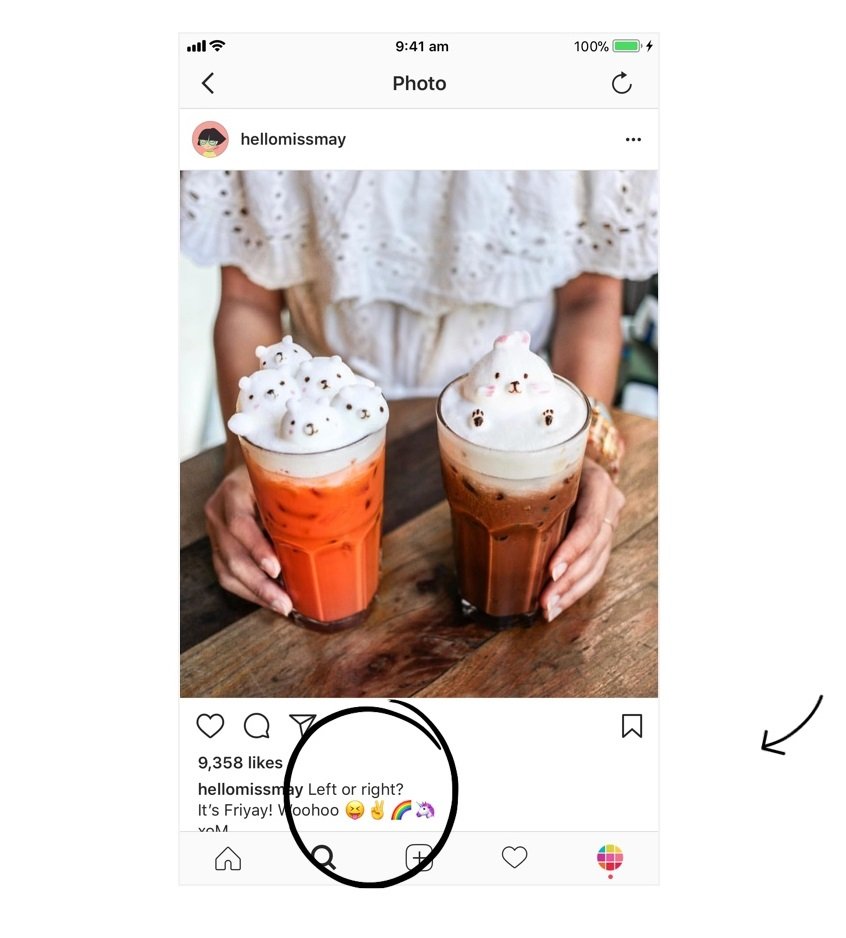The image size is (846, 938).
Task: Open comments with speech bubble icon
Action: point(257,726)
